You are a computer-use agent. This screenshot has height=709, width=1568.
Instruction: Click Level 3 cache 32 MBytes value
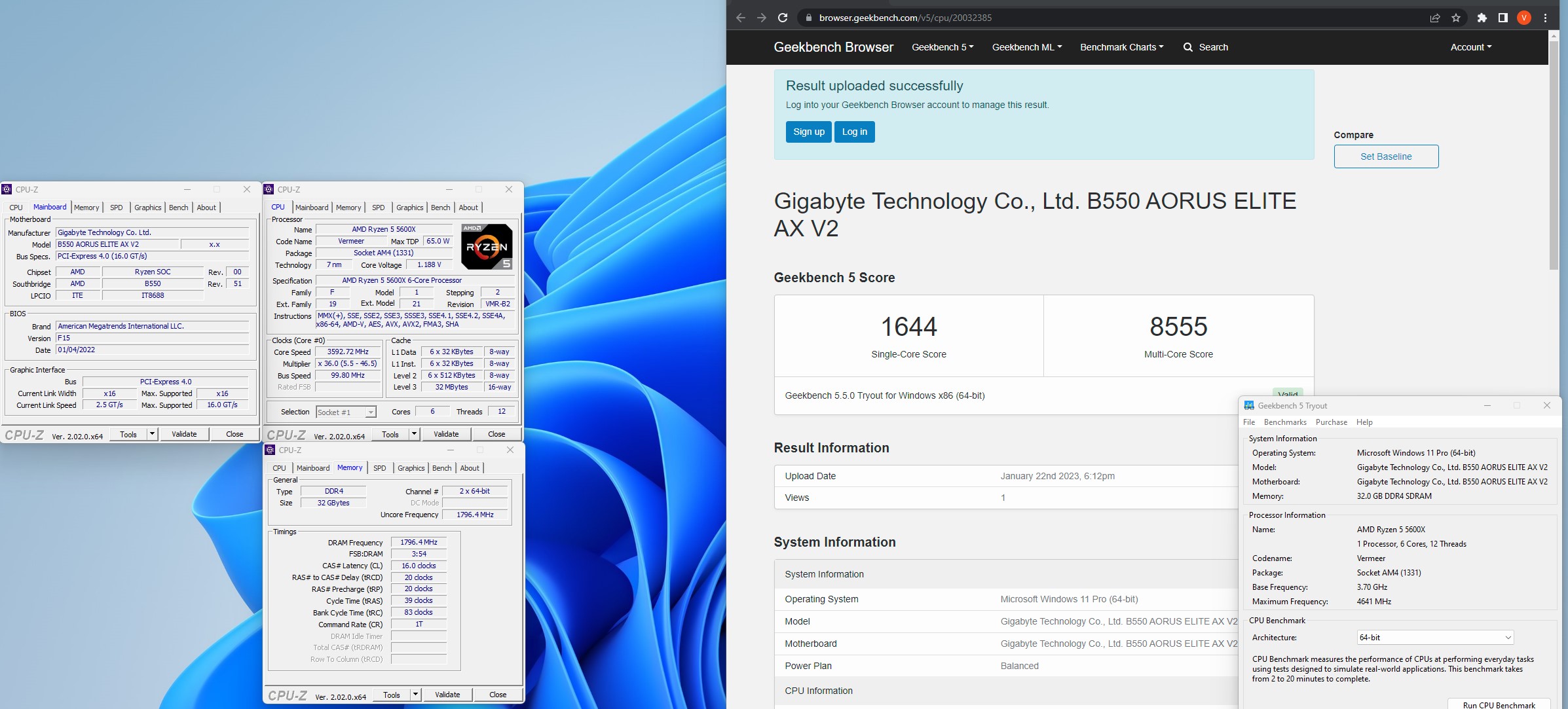point(452,387)
